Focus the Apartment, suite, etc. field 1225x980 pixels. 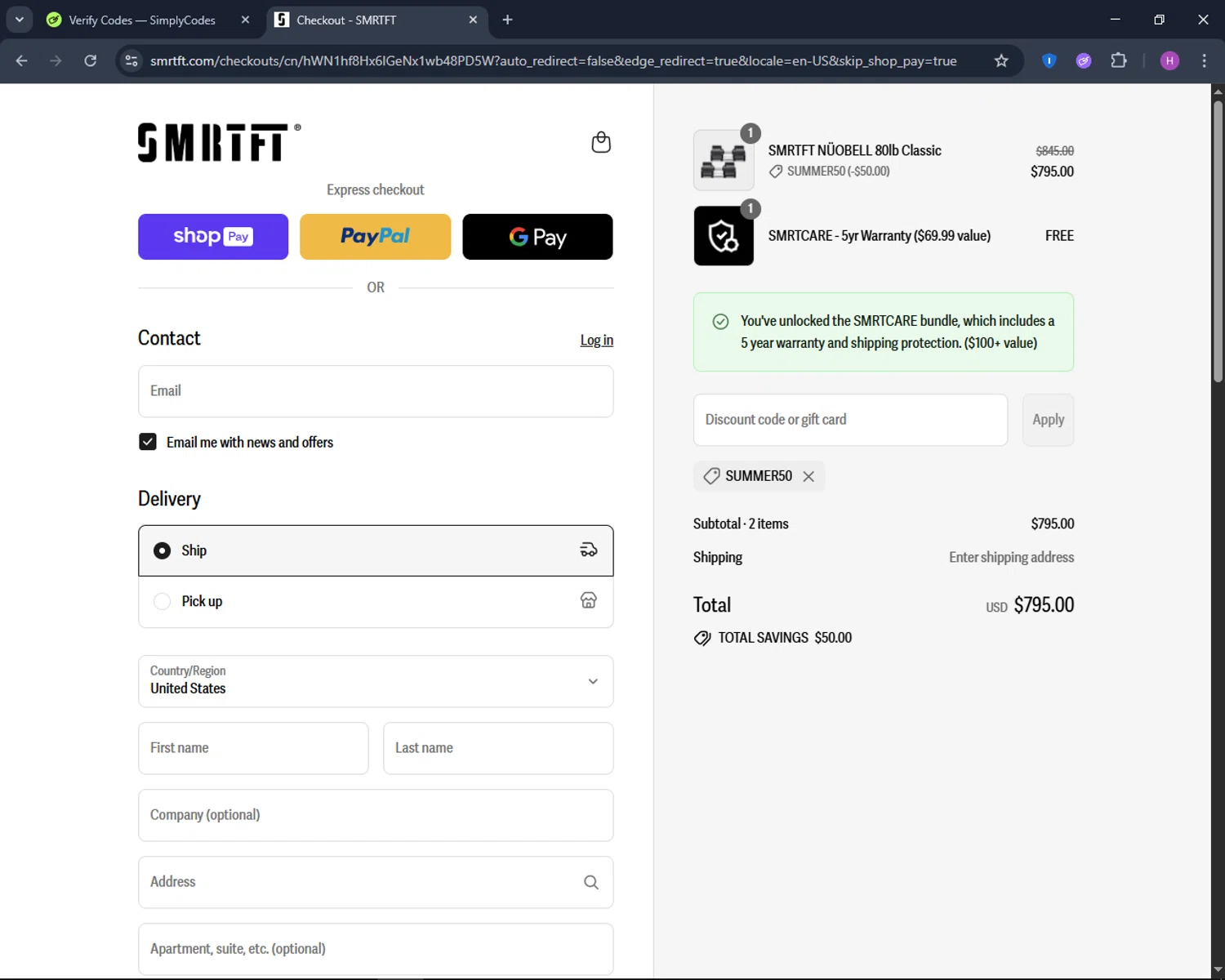tap(376, 949)
